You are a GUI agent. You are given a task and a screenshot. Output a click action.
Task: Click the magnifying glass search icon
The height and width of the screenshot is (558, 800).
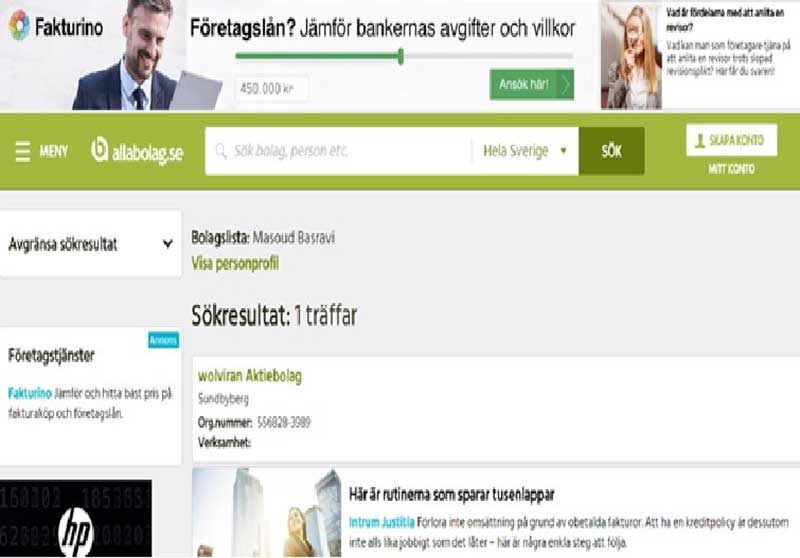pyautogui.click(x=221, y=152)
